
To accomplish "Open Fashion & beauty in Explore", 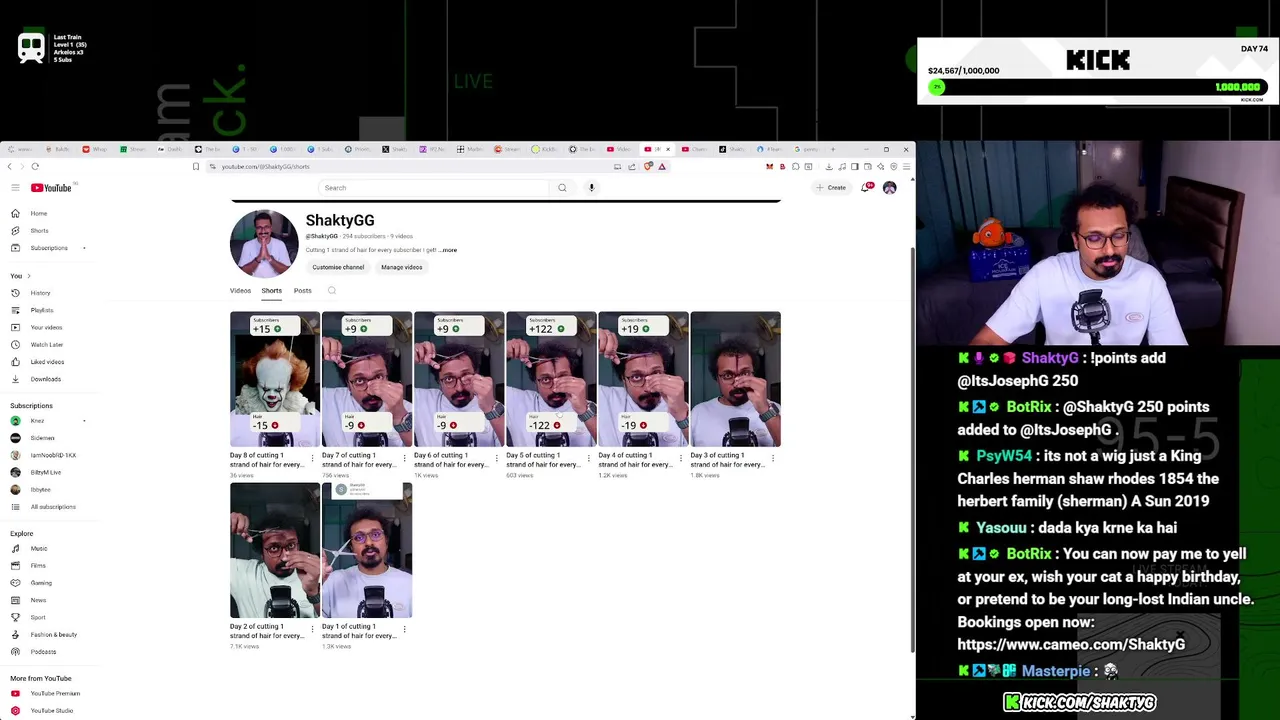I will pos(53,635).
